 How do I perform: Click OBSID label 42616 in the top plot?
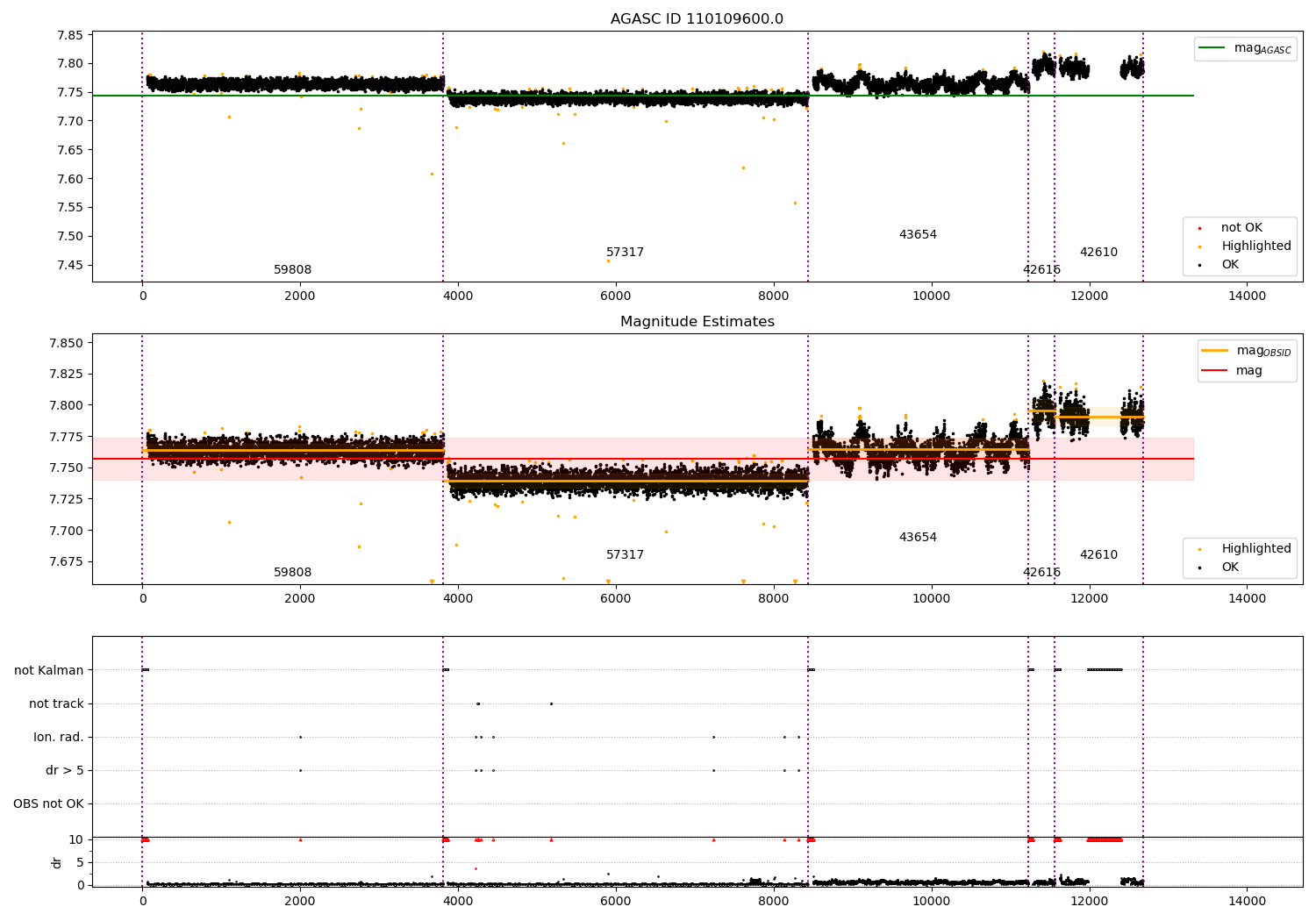(1041, 270)
